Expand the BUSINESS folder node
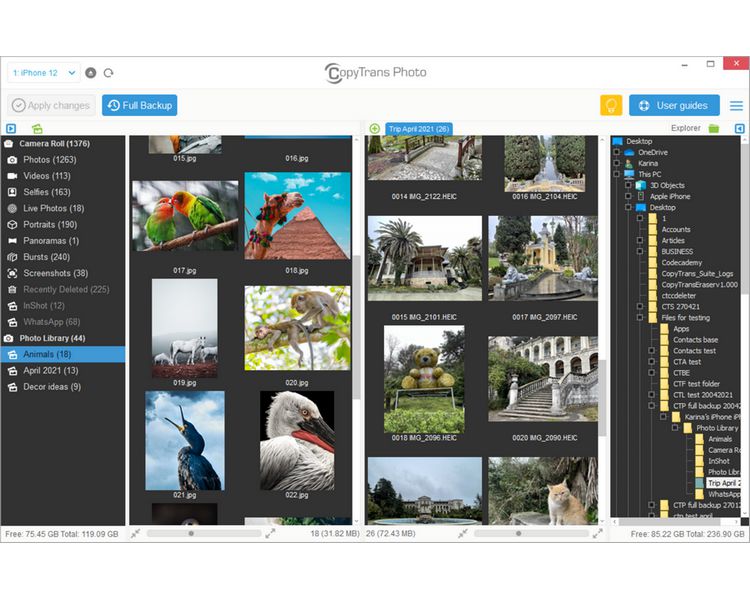750x600 pixels. coord(640,251)
